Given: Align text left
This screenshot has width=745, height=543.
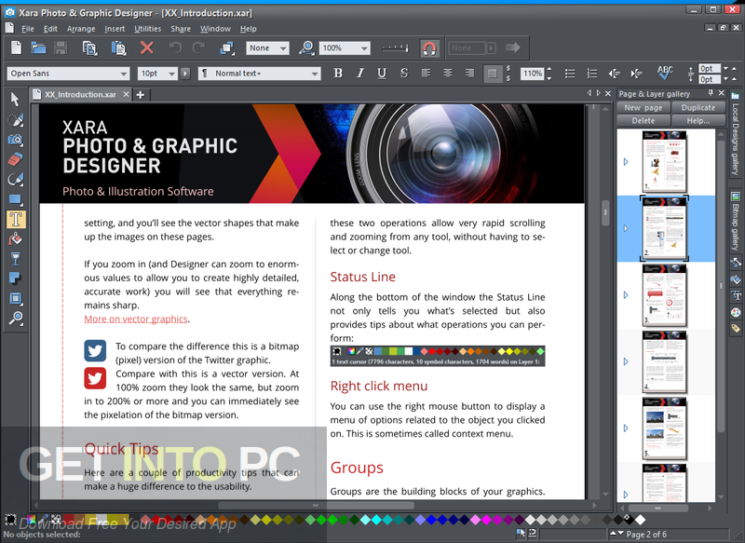Looking at the screenshot, I should pos(426,73).
